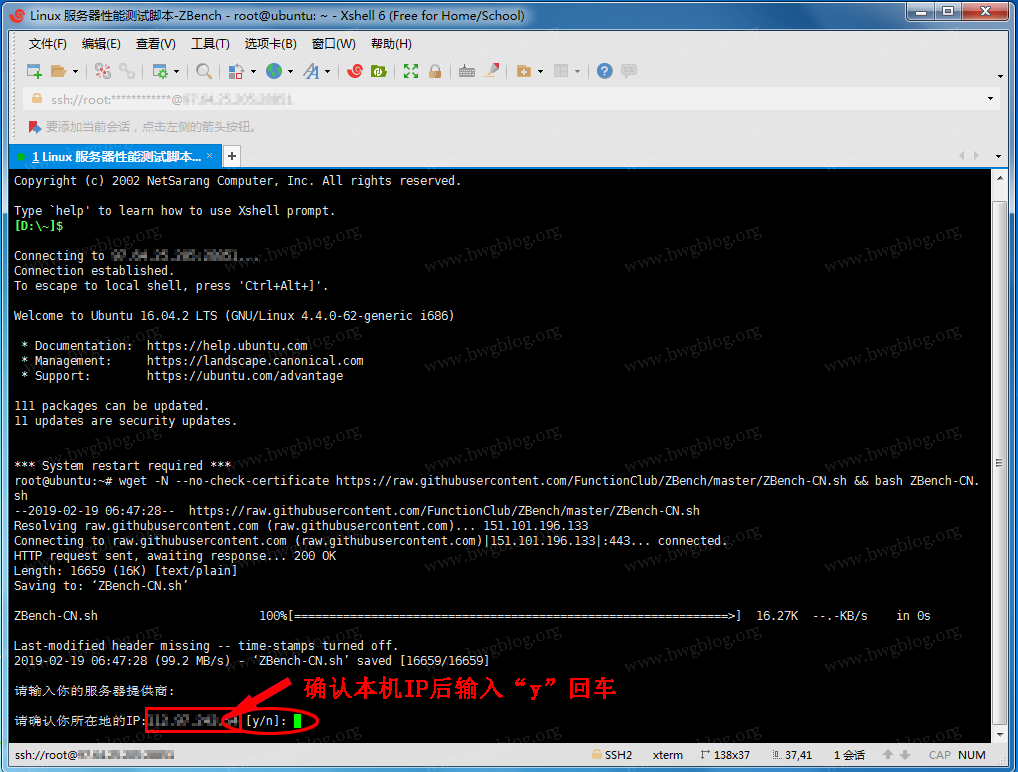
Task: Click the Highlight marker icon
Action: click(491, 70)
